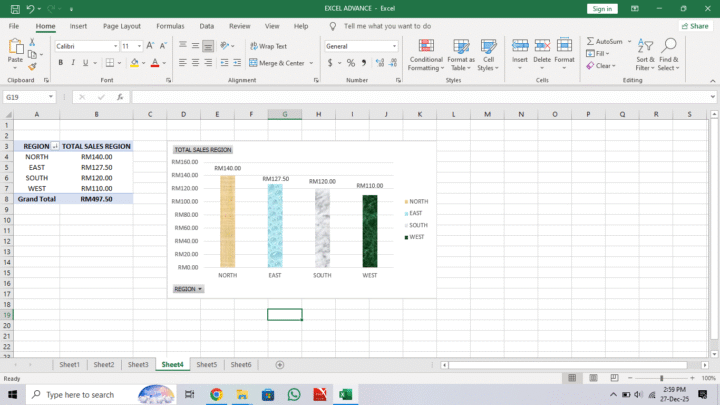The height and width of the screenshot is (405, 720).
Task: Click the Conditional Formatting icon
Action: pyautogui.click(x=425, y=55)
